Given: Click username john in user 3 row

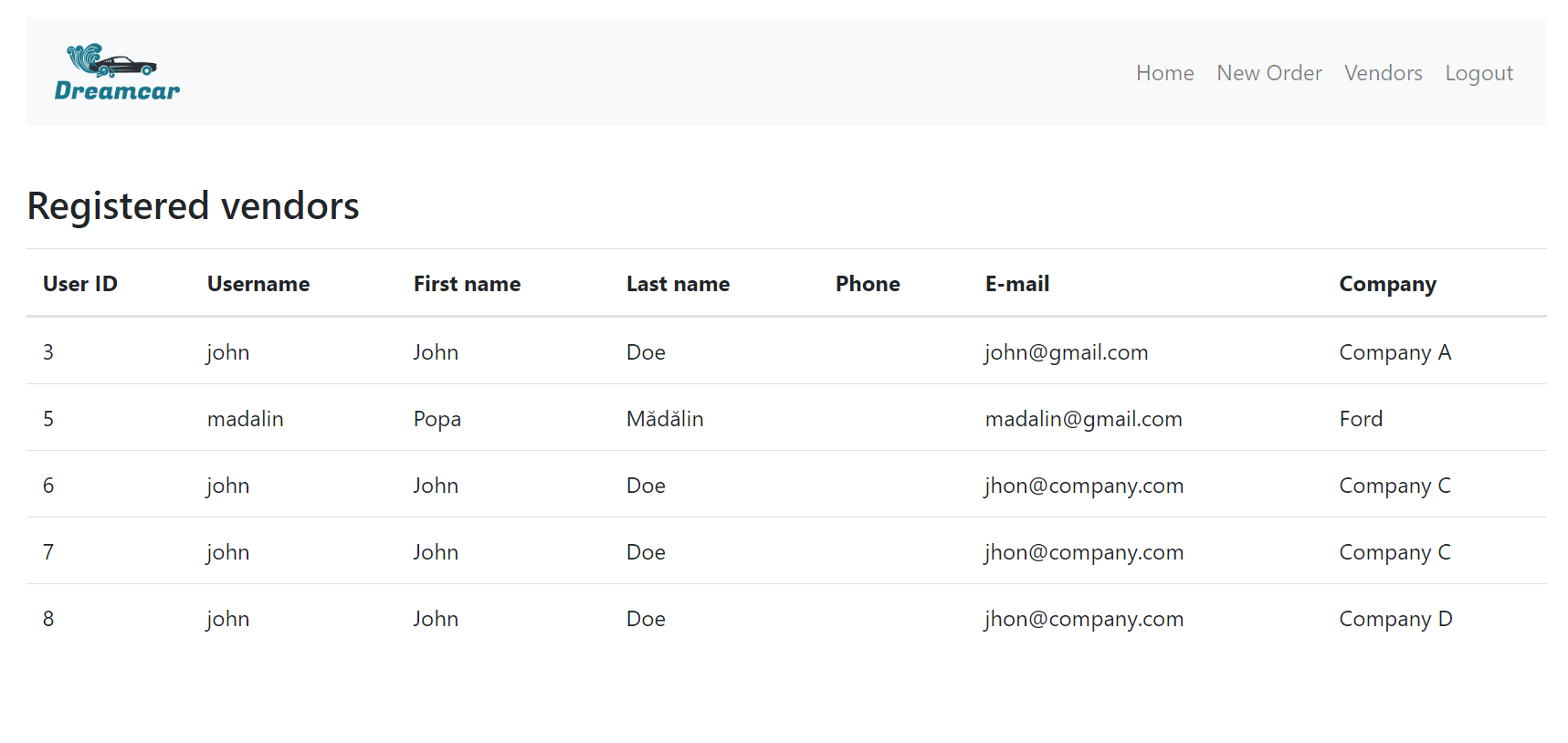Looking at the screenshot, I should [227, 352].
